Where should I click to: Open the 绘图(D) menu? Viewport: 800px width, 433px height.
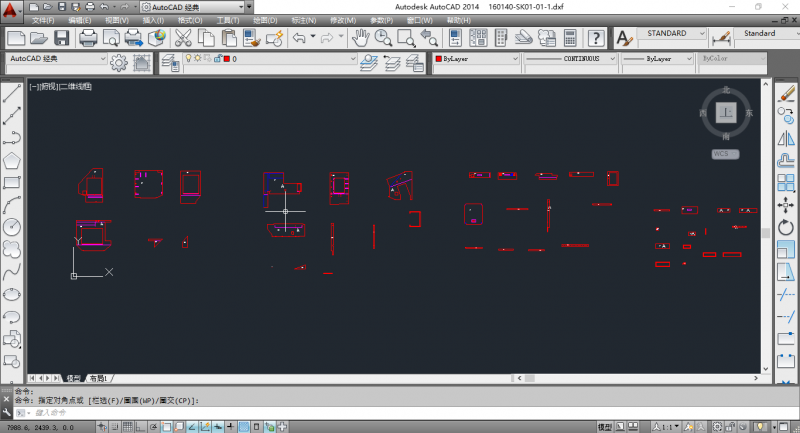click(x=266, y=20)
